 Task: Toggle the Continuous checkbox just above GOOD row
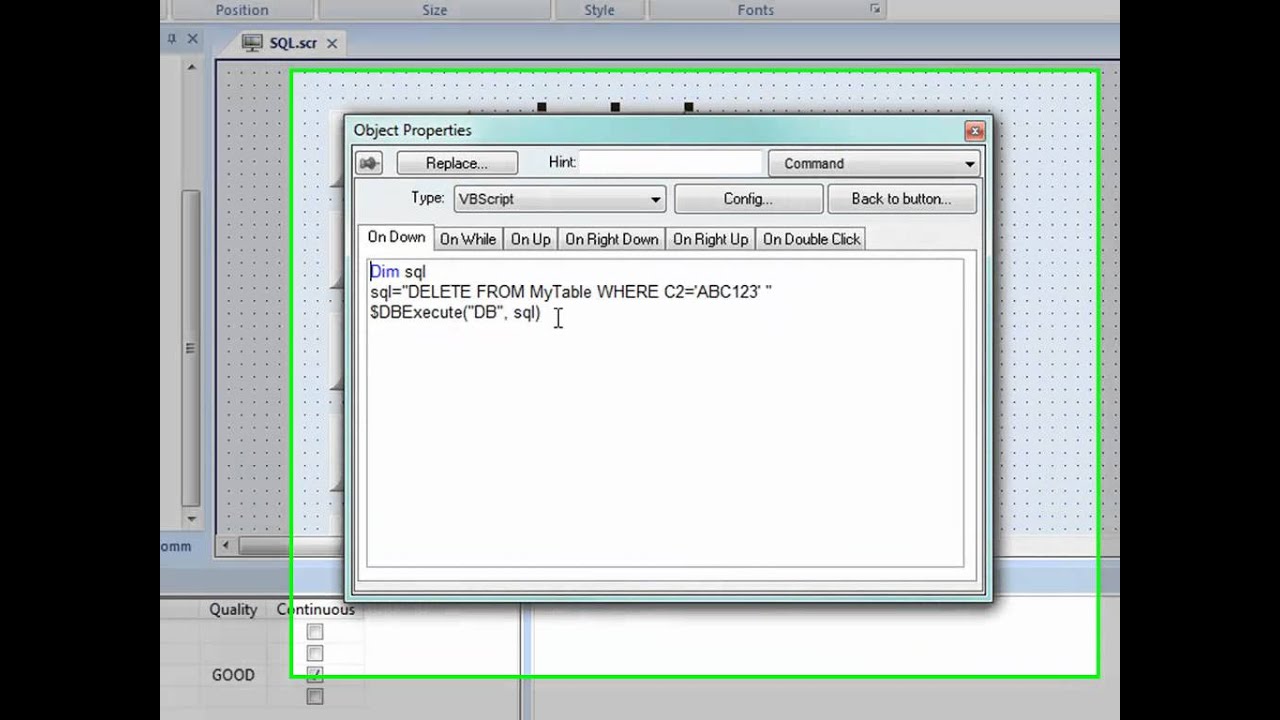(x=315, y=653)
